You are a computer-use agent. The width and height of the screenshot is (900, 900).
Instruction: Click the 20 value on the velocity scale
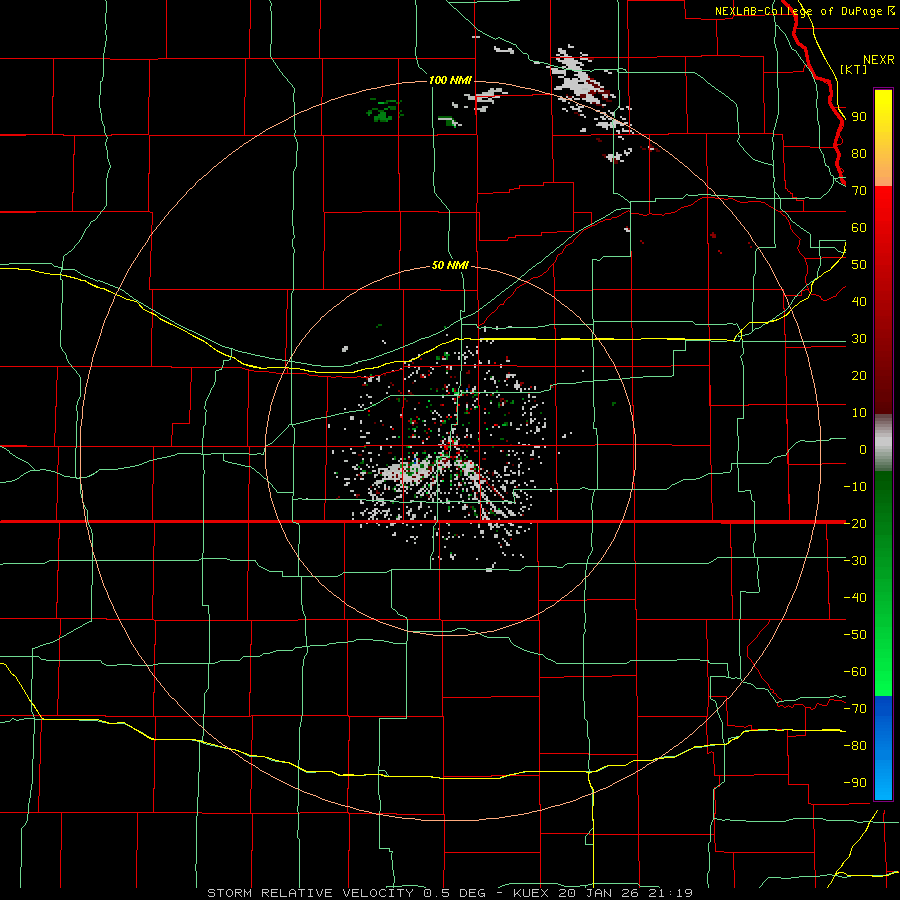(859, 375)
